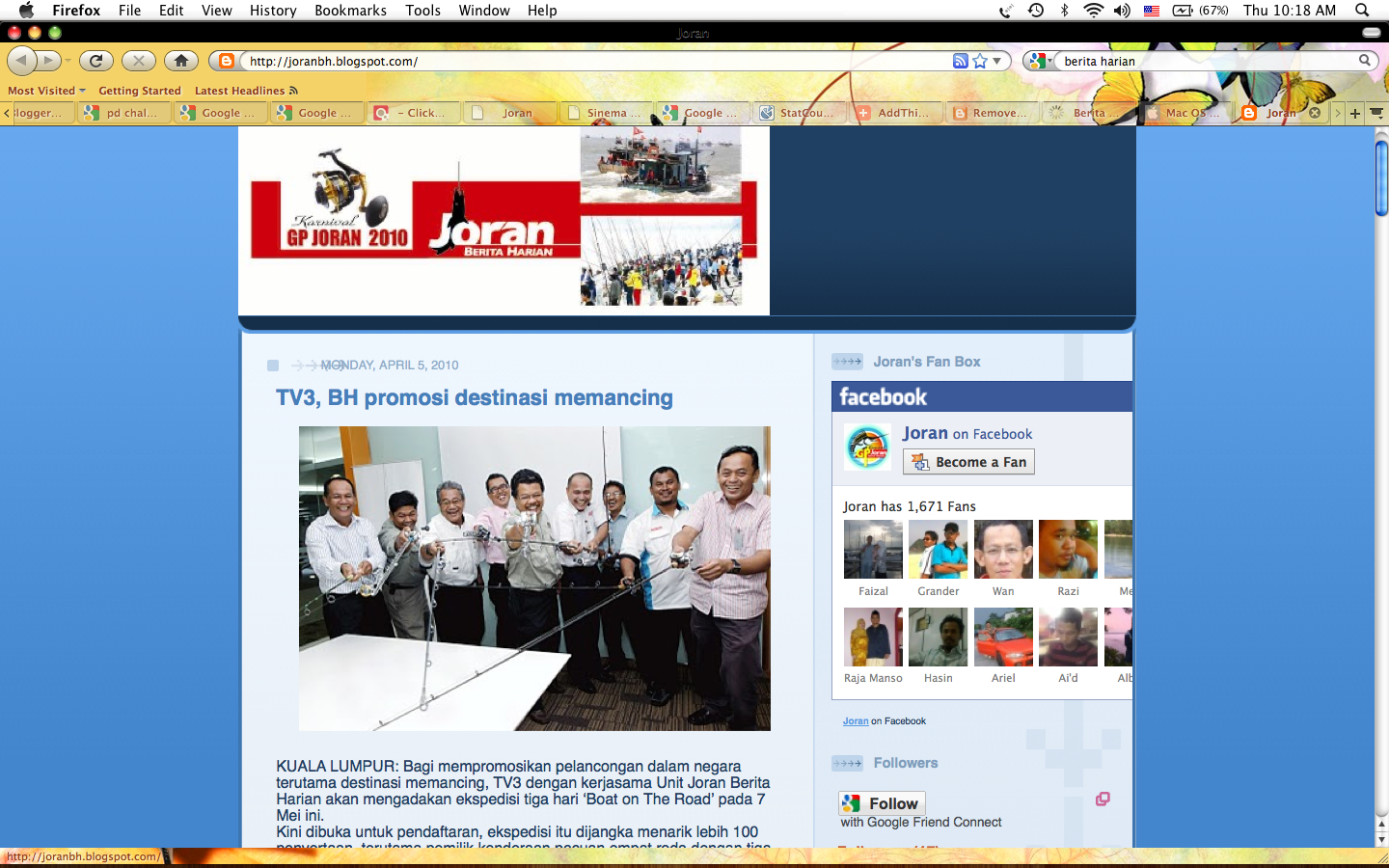Open the volume control in the menu bar
This screenshot has width=1389, height=868.
coord(1122,10)
